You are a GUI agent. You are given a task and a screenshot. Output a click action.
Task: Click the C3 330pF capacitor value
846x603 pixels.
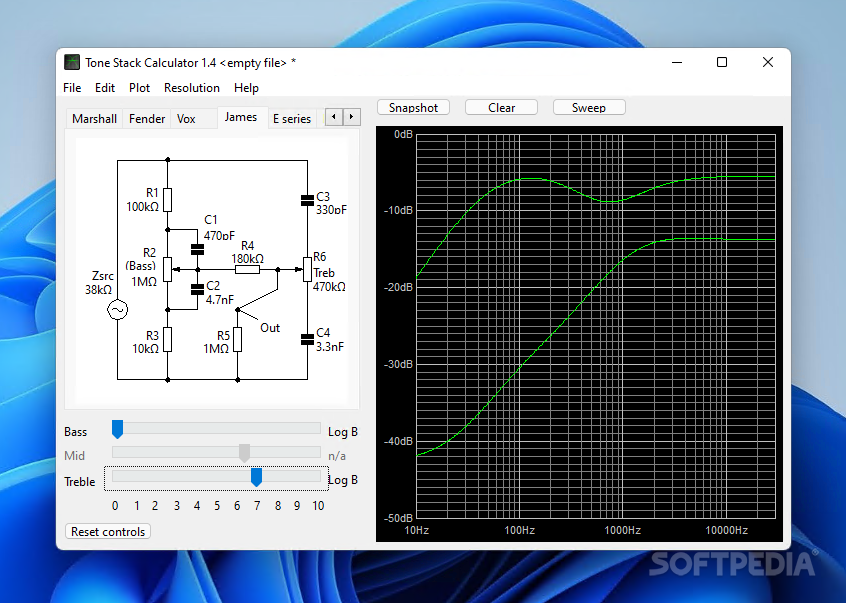tap(331, 210)
